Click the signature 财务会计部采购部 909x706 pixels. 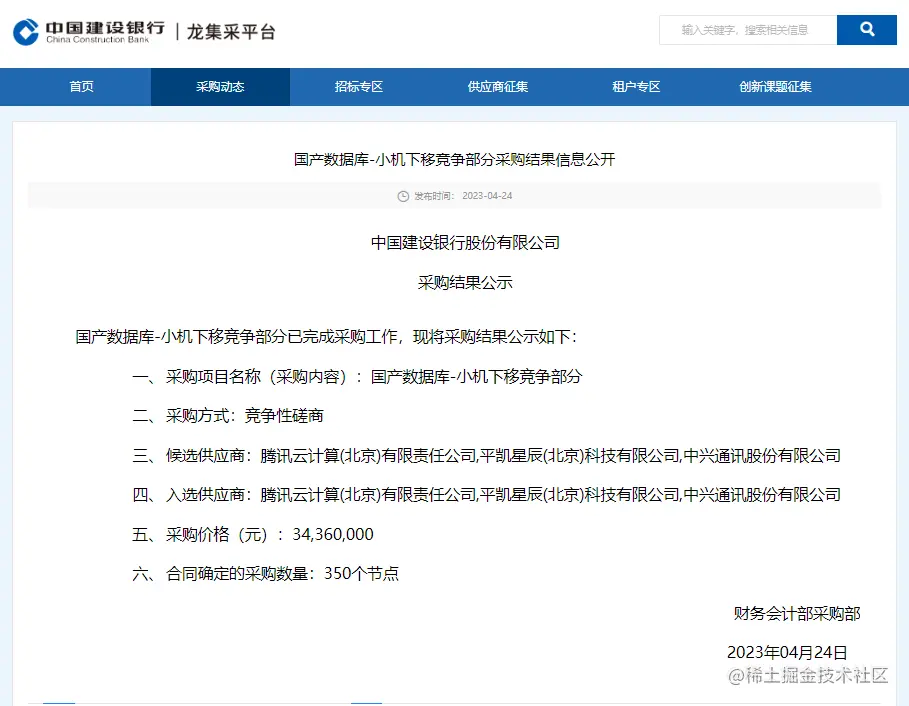tap(797, 613)
